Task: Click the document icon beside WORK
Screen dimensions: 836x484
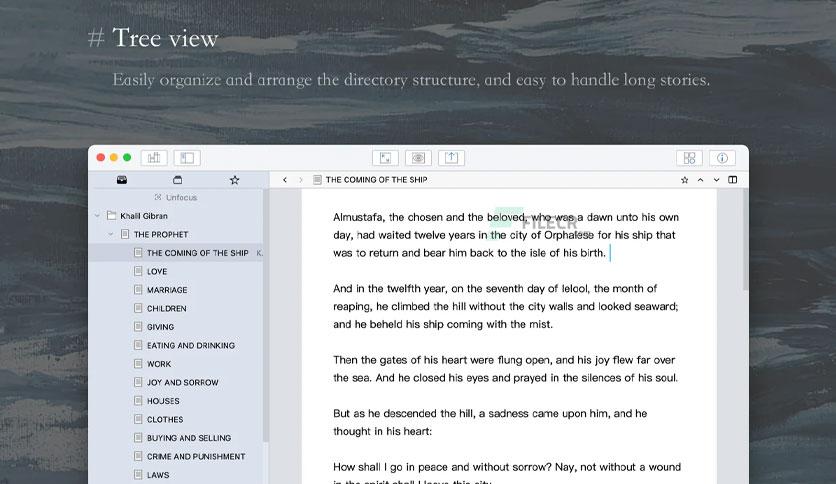Action: point(138,364)
